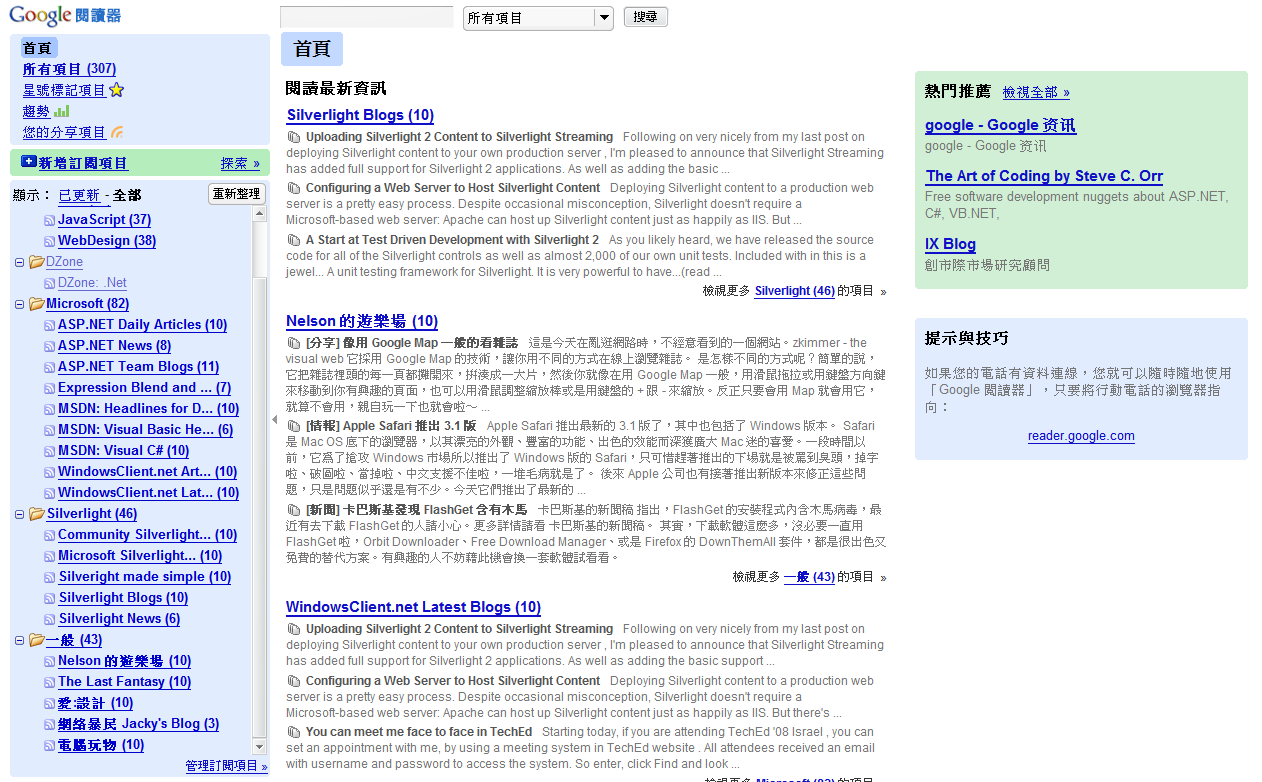Click the star icon beside 星號標記項目
This screenshot has height=782, width=1262.
tap(116, 90)
